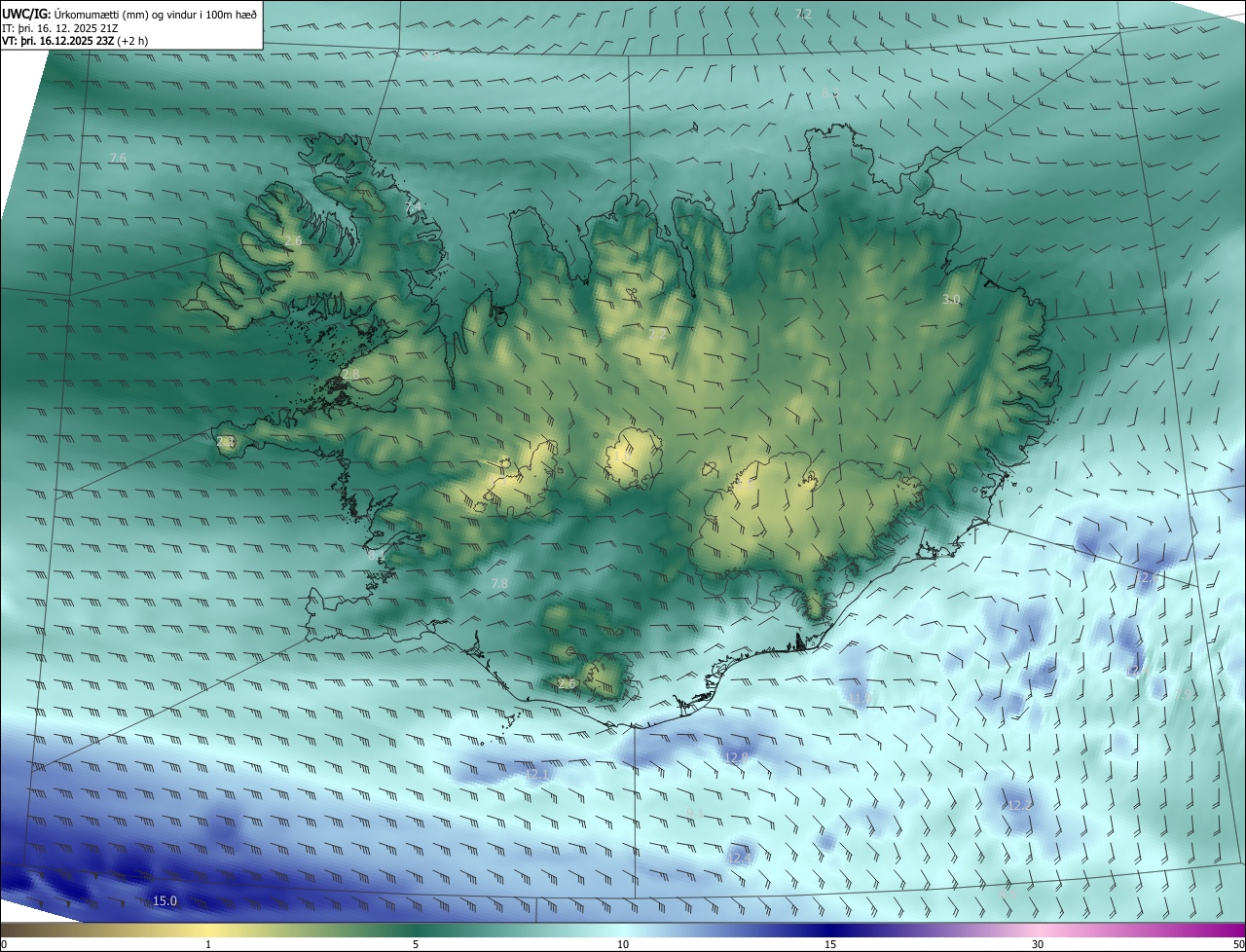Select the '15' tick on the colour scale
Screen dimensions: 1246x952
830,944
